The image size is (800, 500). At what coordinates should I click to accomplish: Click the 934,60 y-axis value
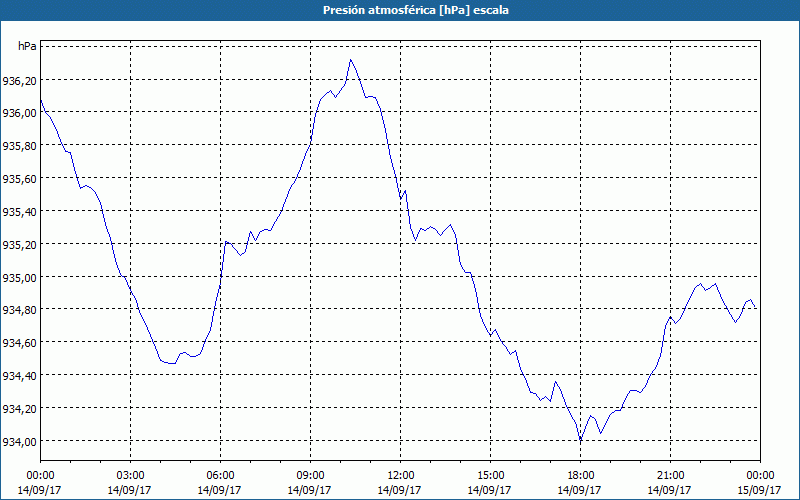(19, 342)
